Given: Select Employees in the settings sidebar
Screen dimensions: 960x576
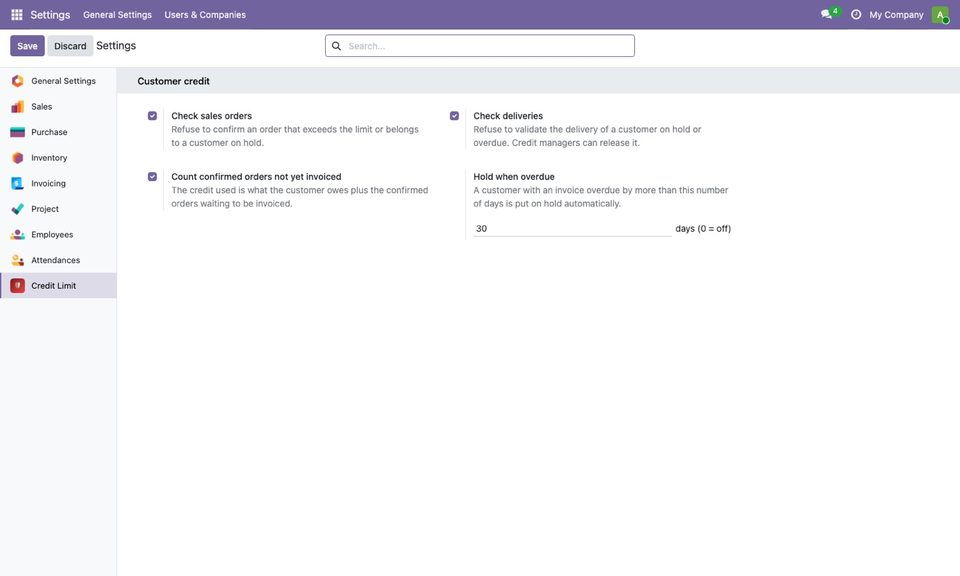Looking at the screenshot, I should click(x=58, y=234).
